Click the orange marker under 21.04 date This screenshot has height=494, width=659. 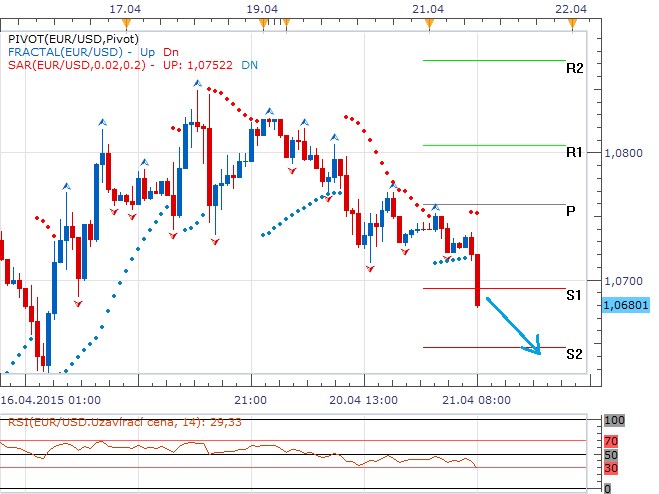click(428, 20)
